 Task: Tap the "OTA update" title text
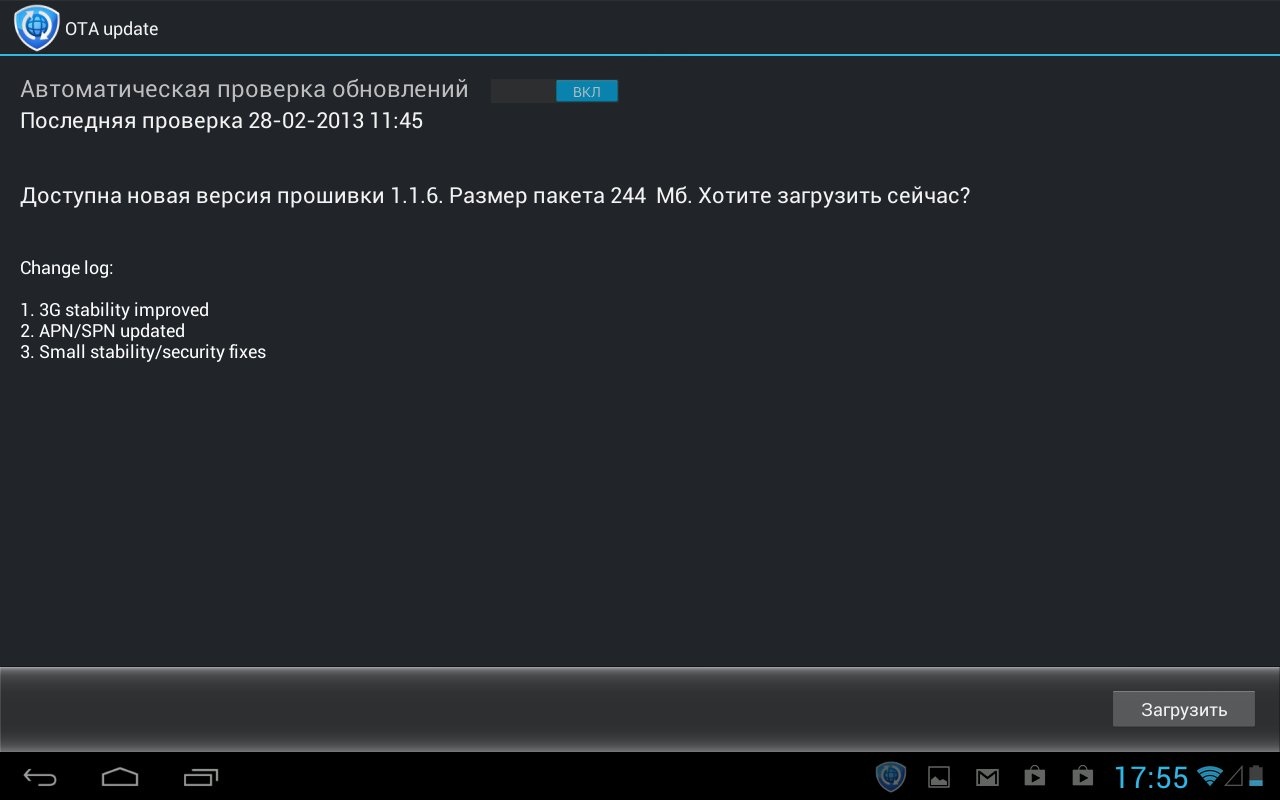pyautogui.click(x=112, y=29)
